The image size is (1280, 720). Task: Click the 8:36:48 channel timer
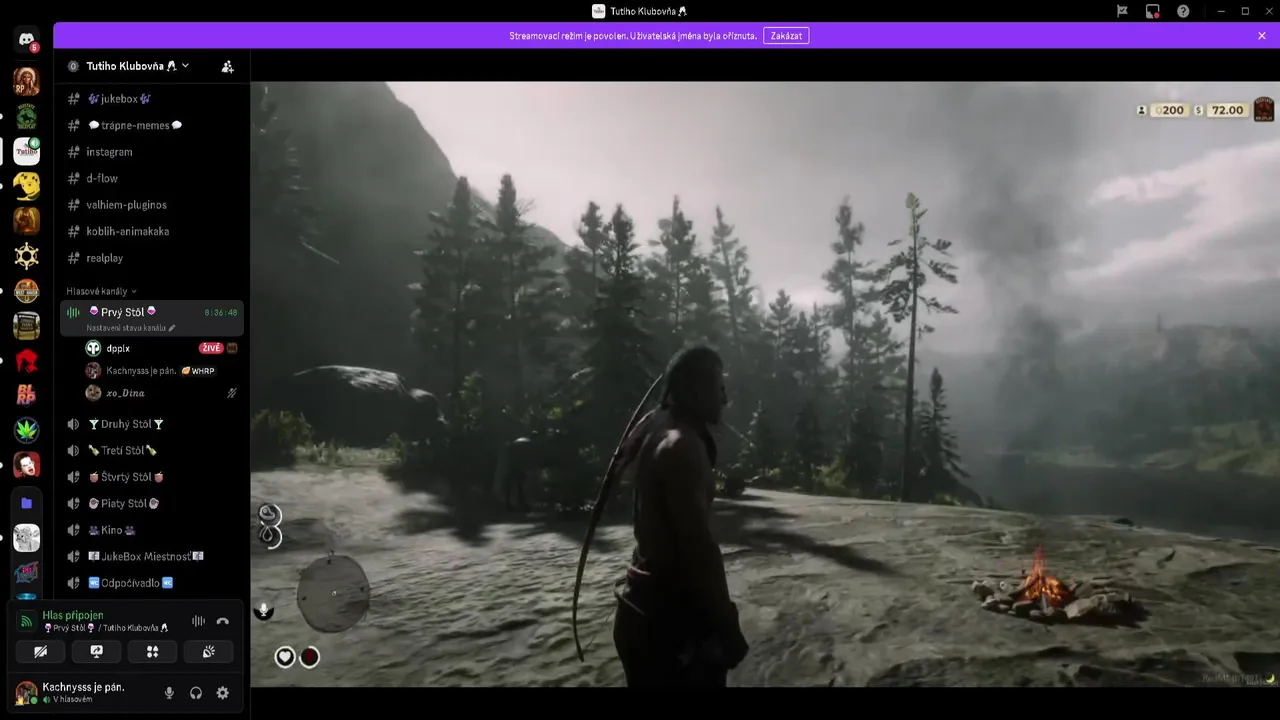[x=221, y=313]
